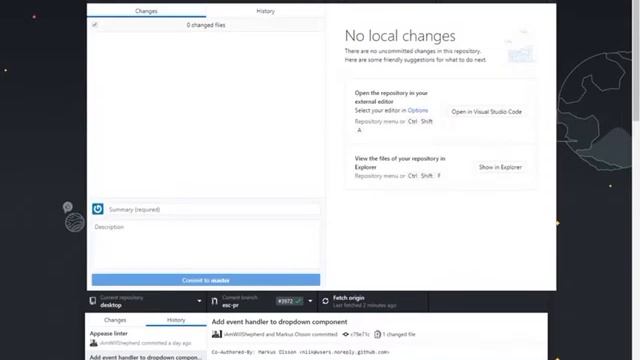Image resolution: width=640 pixels, height=360 pixels.
Task: Switch to the Changes tab in upper window
Action: point(146,11)
